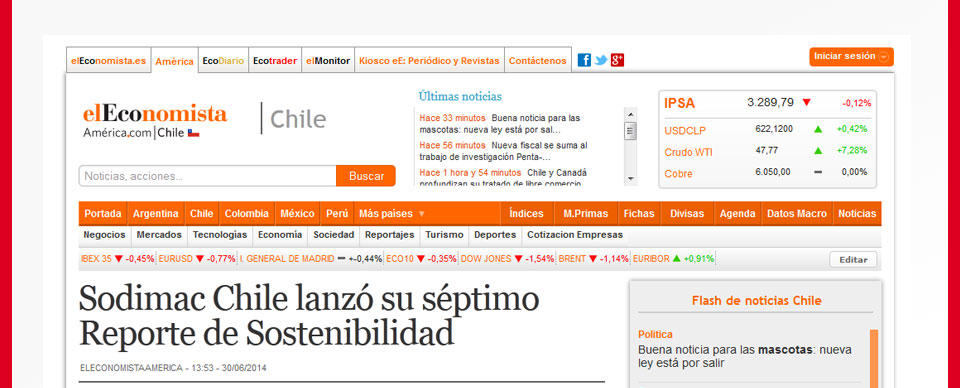Open the DOW JONES ticker link
The width and height of the screenshot is (960, 388).
[x=486, y=259]
